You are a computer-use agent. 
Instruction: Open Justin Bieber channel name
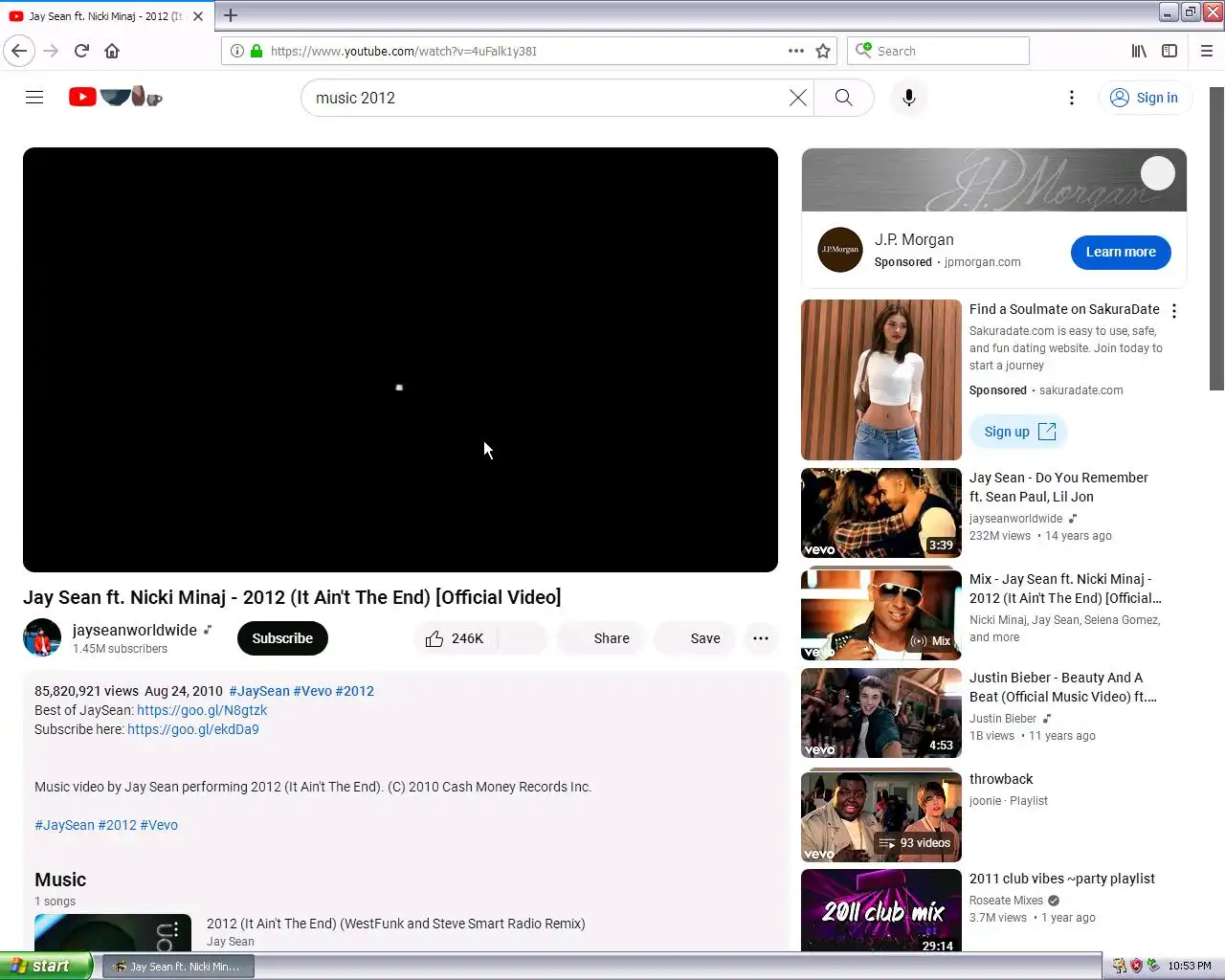[1003, 719]
